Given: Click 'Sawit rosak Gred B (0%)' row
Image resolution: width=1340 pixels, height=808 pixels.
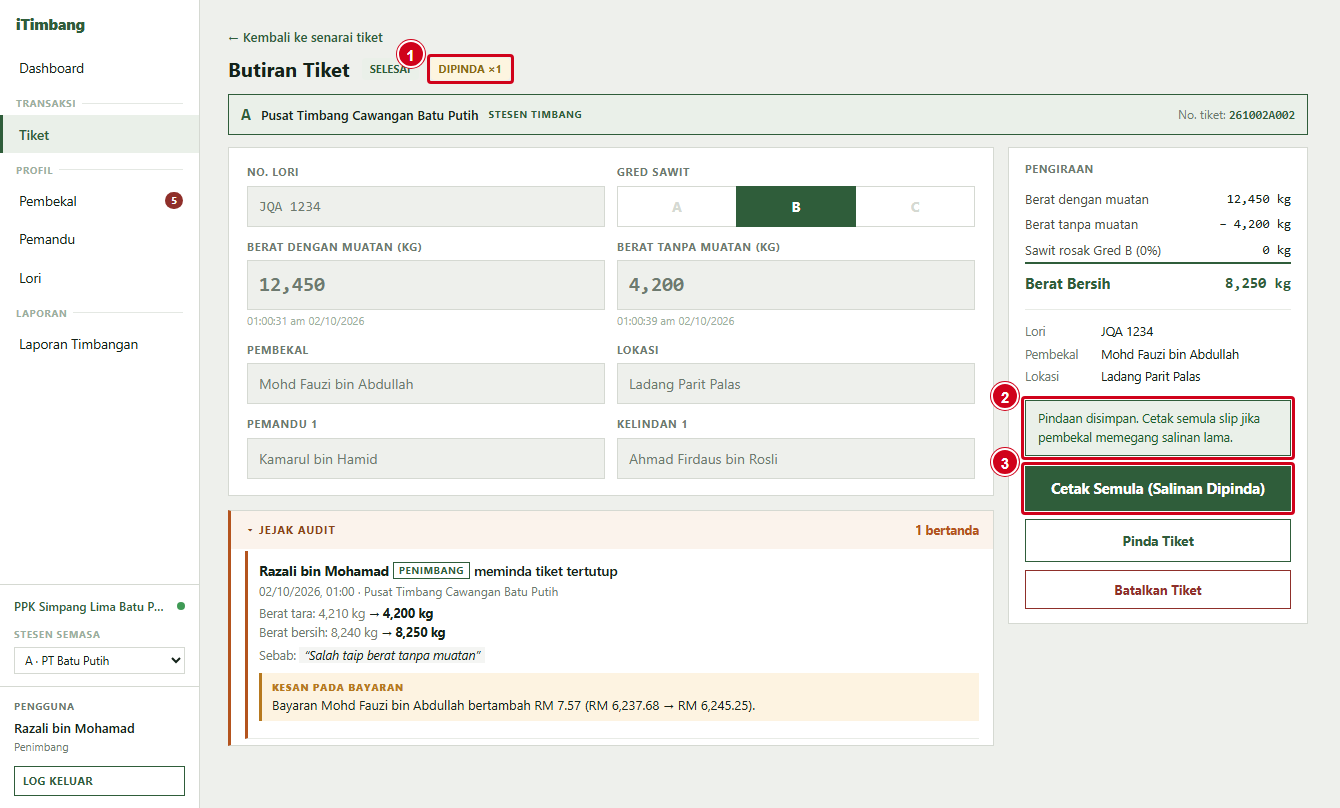Looking at the screenshot, I should coord(1158,250).
